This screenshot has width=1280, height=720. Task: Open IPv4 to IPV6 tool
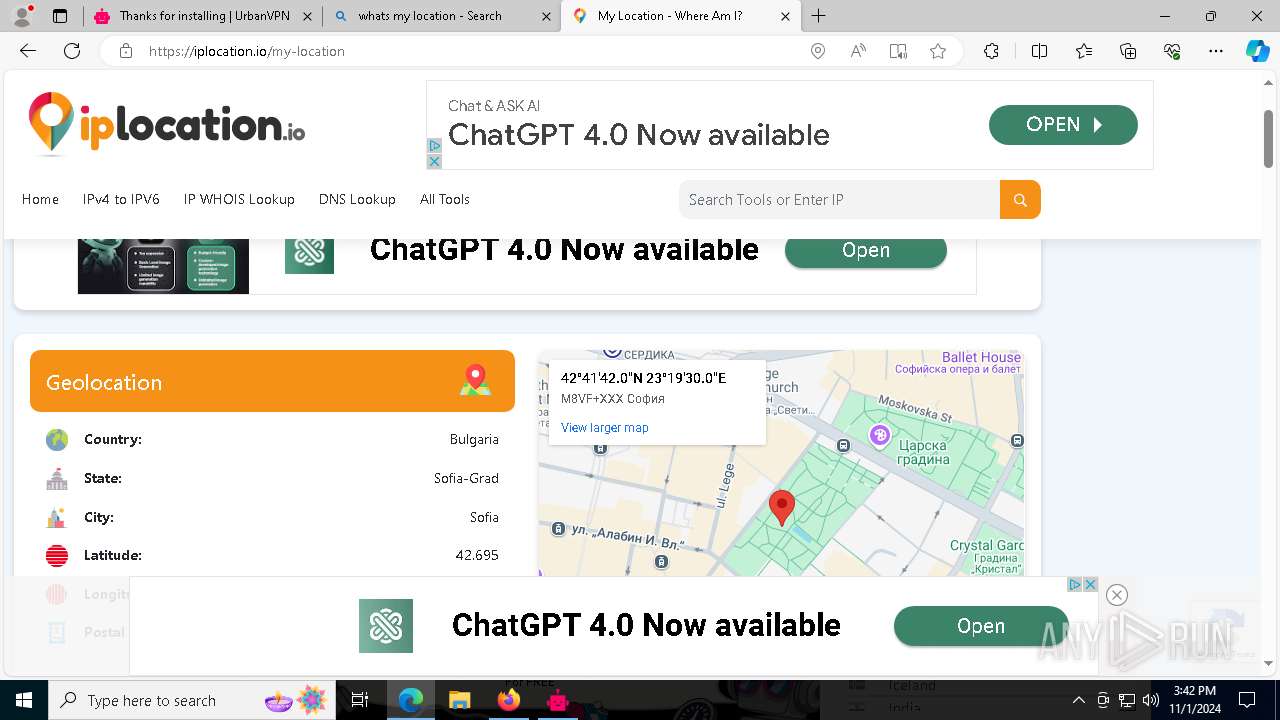click(121, 199)
